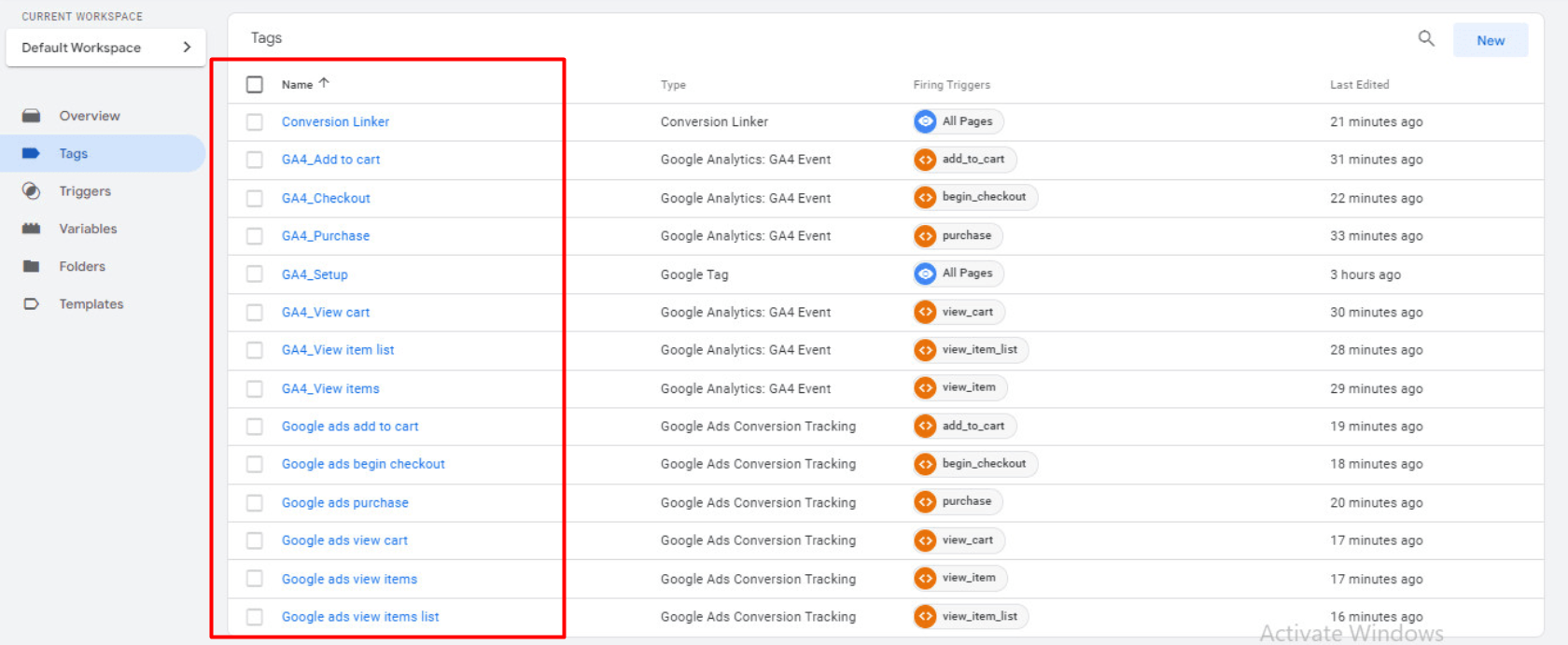Screen dimensions: 1568x645
Task: Click the All Pages trigger icon for GA4_Setup
Action: (x=925, y=273)
